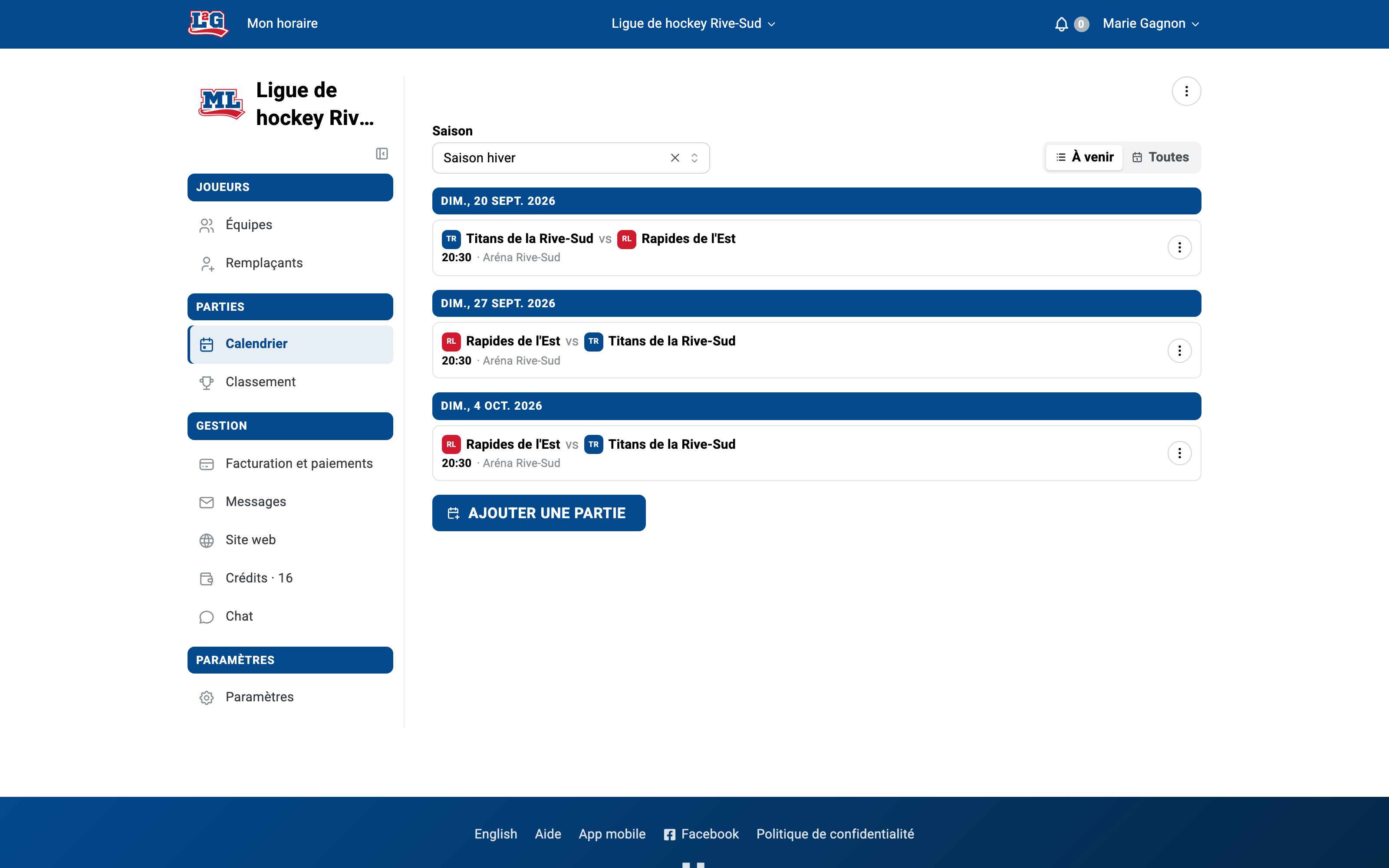Switch language to English
1389x868 pixels.
[495, 834]
